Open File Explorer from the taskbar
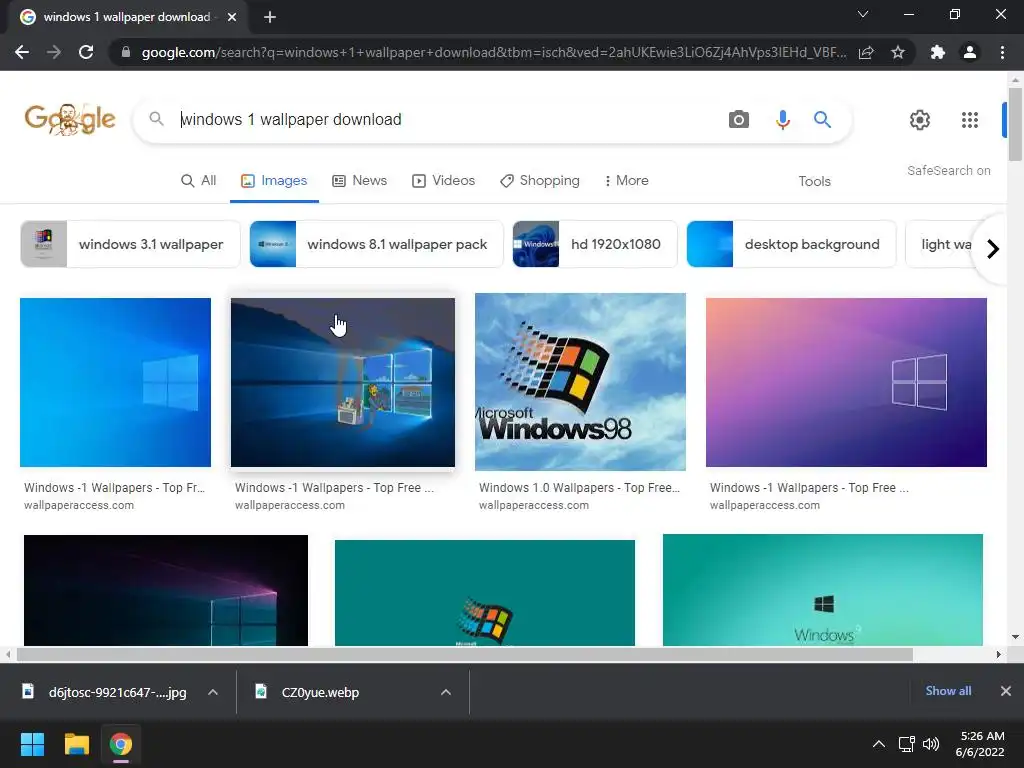 click(76, 744)
